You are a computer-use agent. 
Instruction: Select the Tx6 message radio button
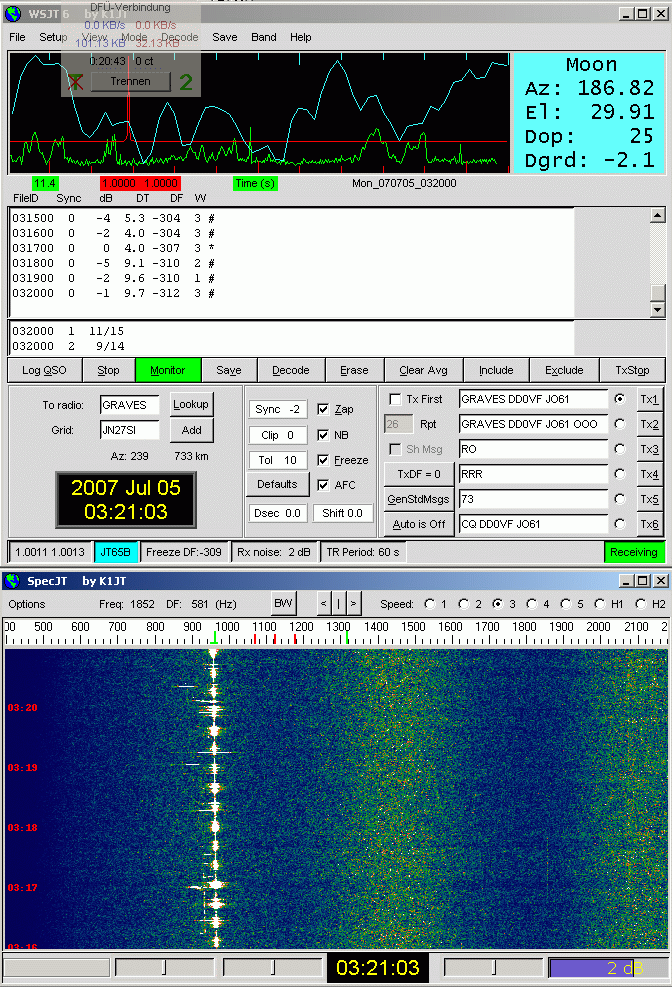click(x=620, y=524)
